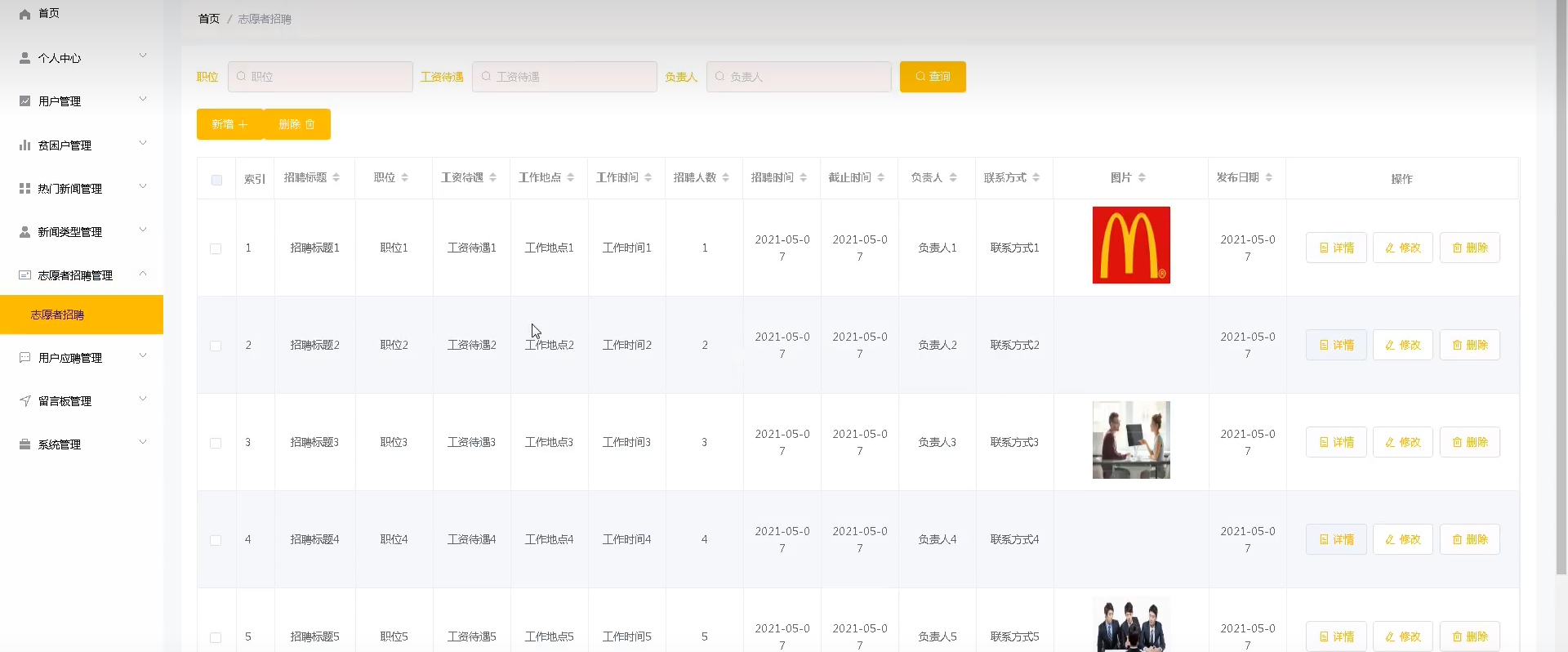Click the office meeting photo in row 3
The height and width of the screenshot is (652, 1568).
pyautogui.click(x=1131, y=440)
